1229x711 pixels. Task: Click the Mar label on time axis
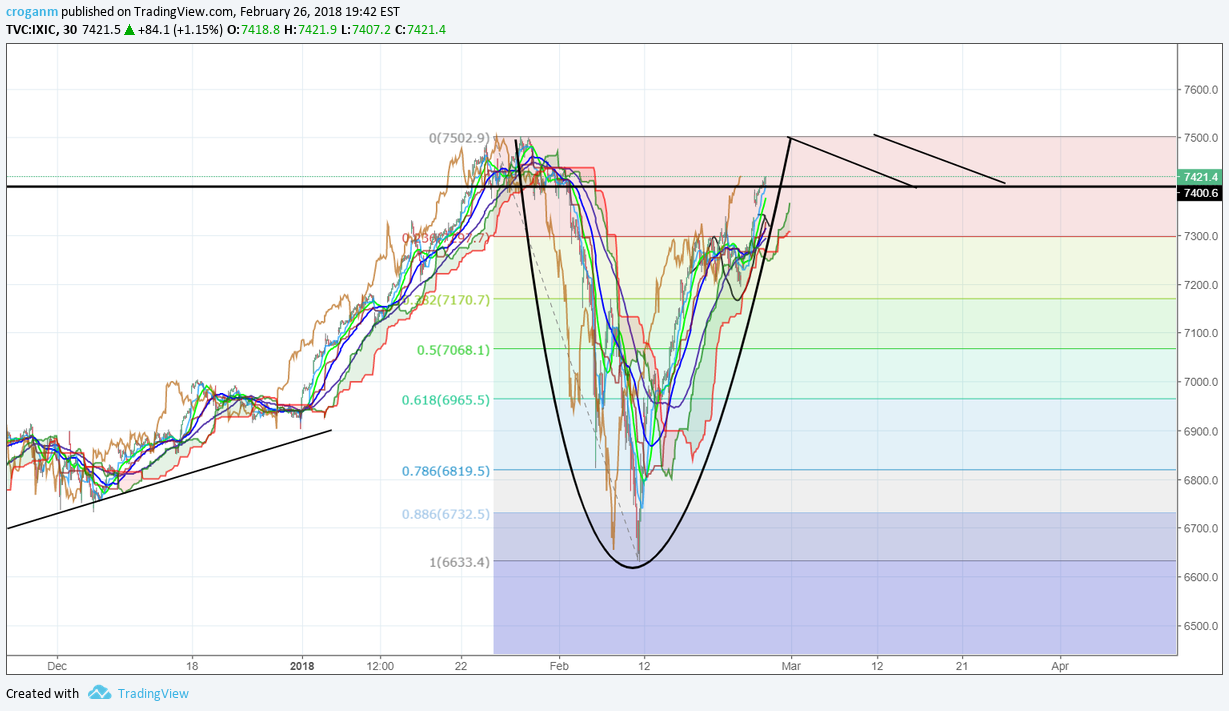[x=791, y=664]
